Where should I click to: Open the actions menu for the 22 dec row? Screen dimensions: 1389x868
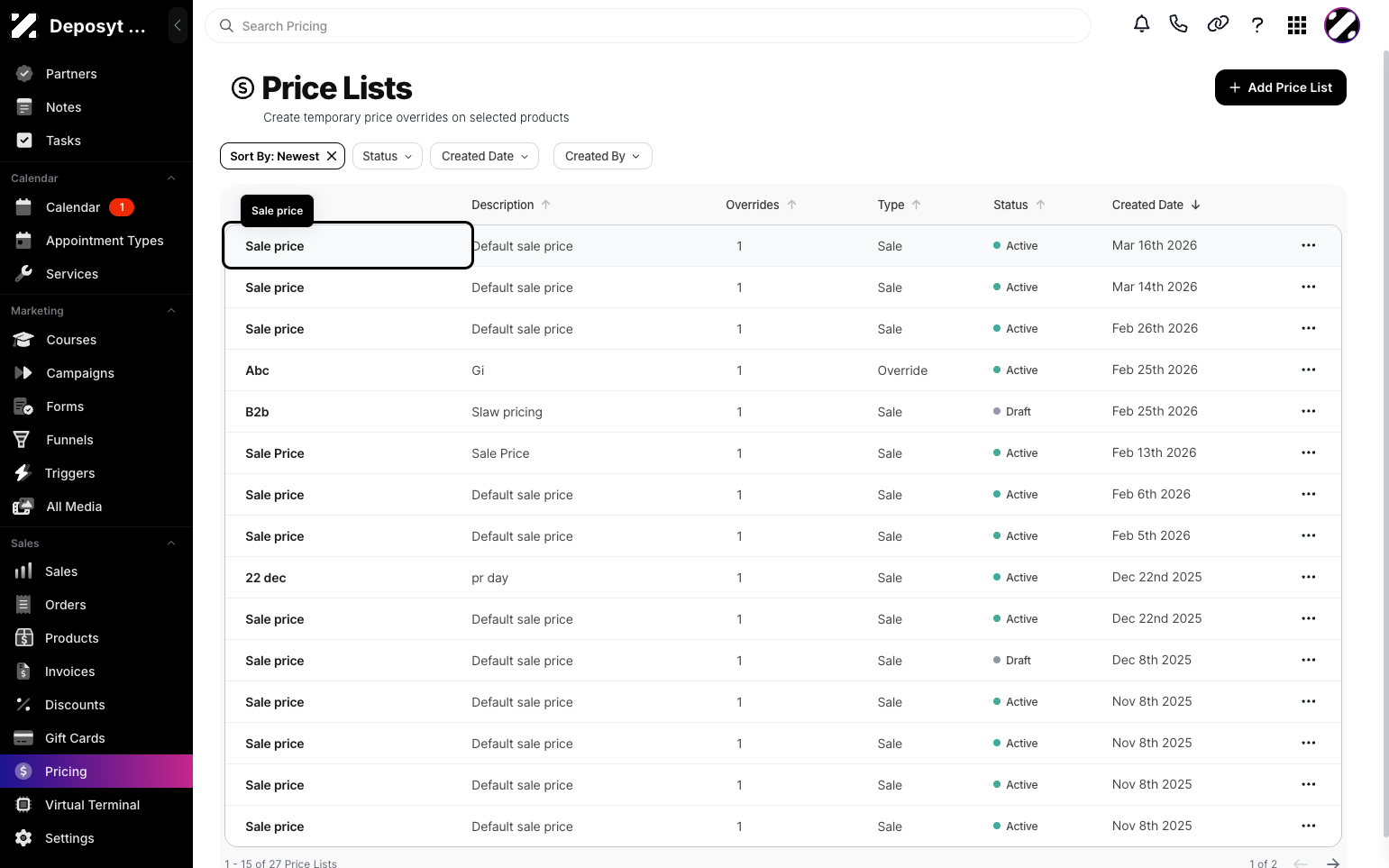click(1308, 577)
